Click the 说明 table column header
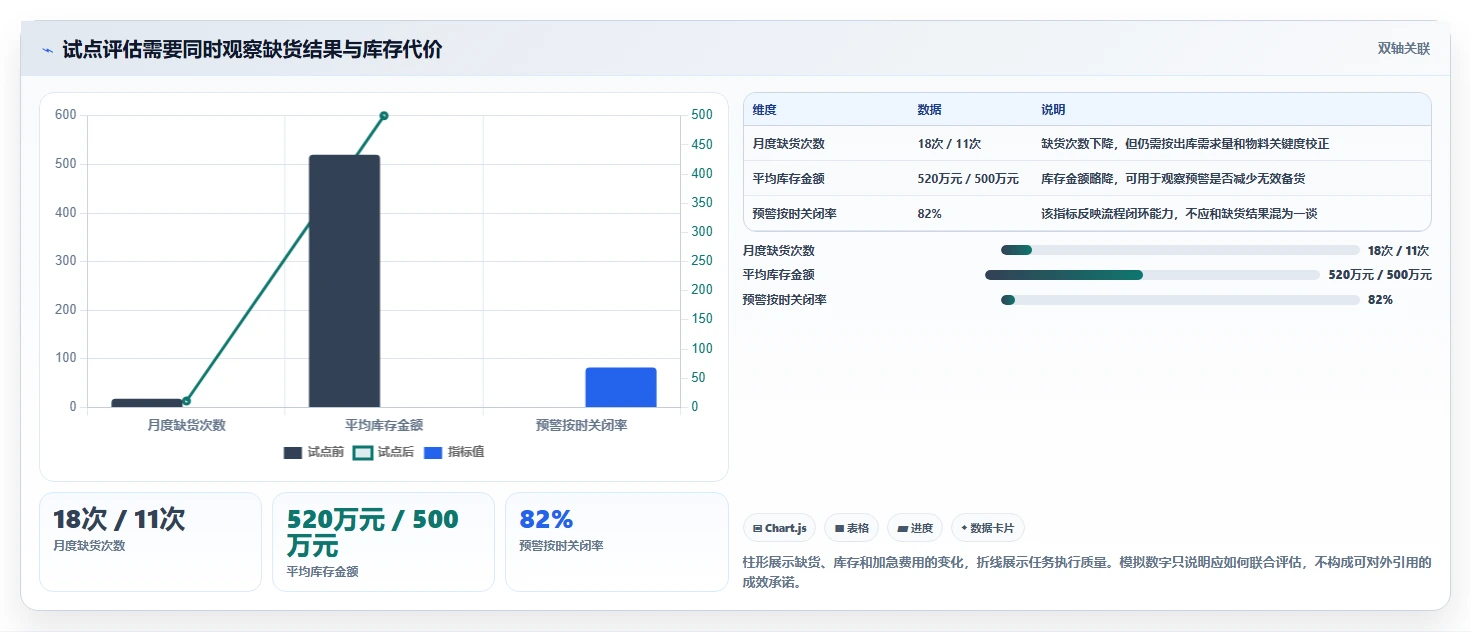 pos(1053,110)
